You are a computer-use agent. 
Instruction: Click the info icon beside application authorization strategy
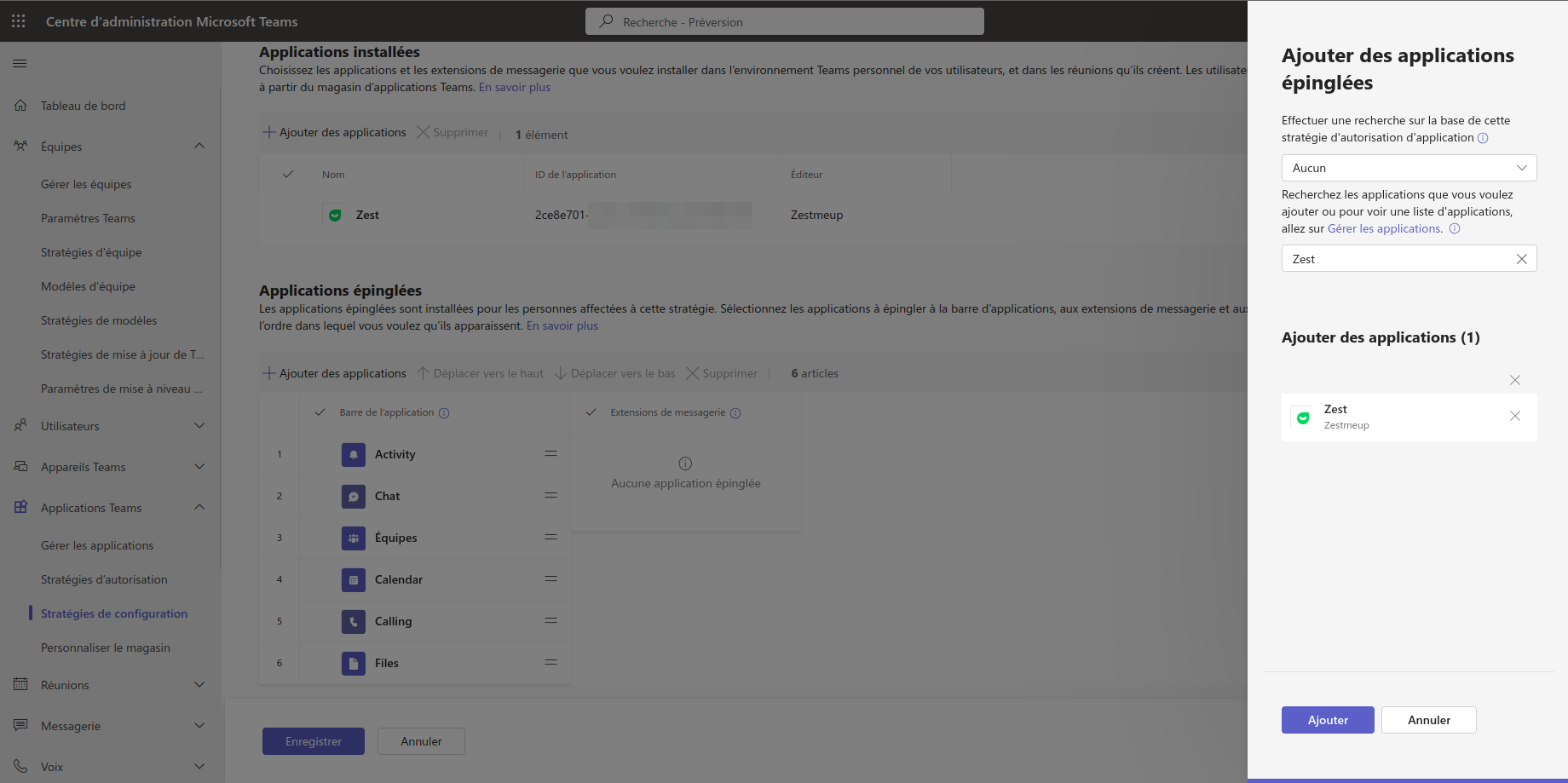pos(1483,138)
